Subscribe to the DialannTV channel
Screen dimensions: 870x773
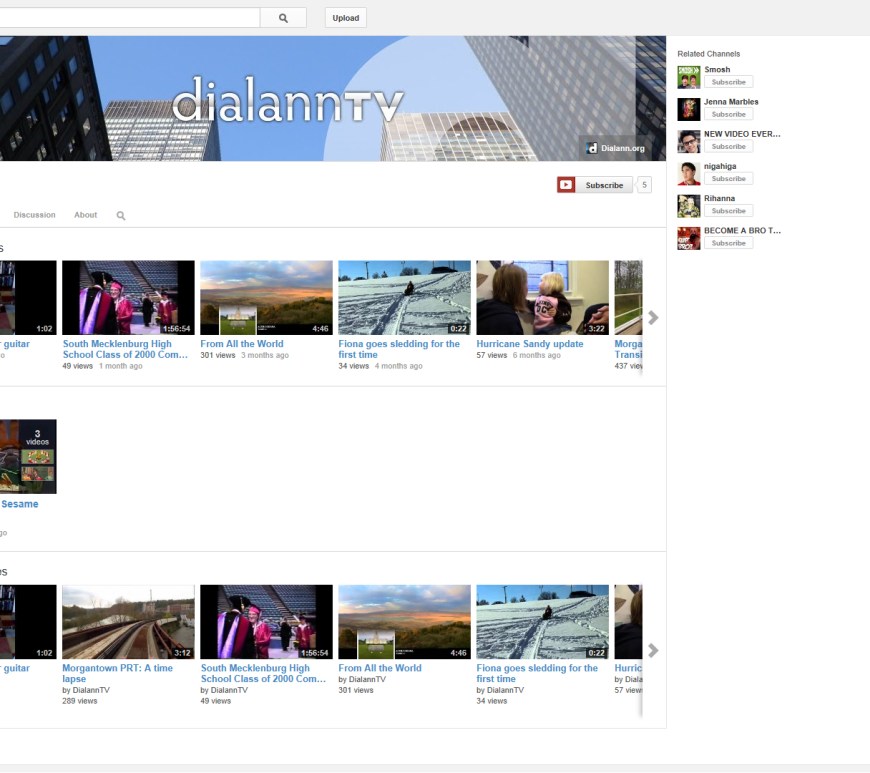595,185
